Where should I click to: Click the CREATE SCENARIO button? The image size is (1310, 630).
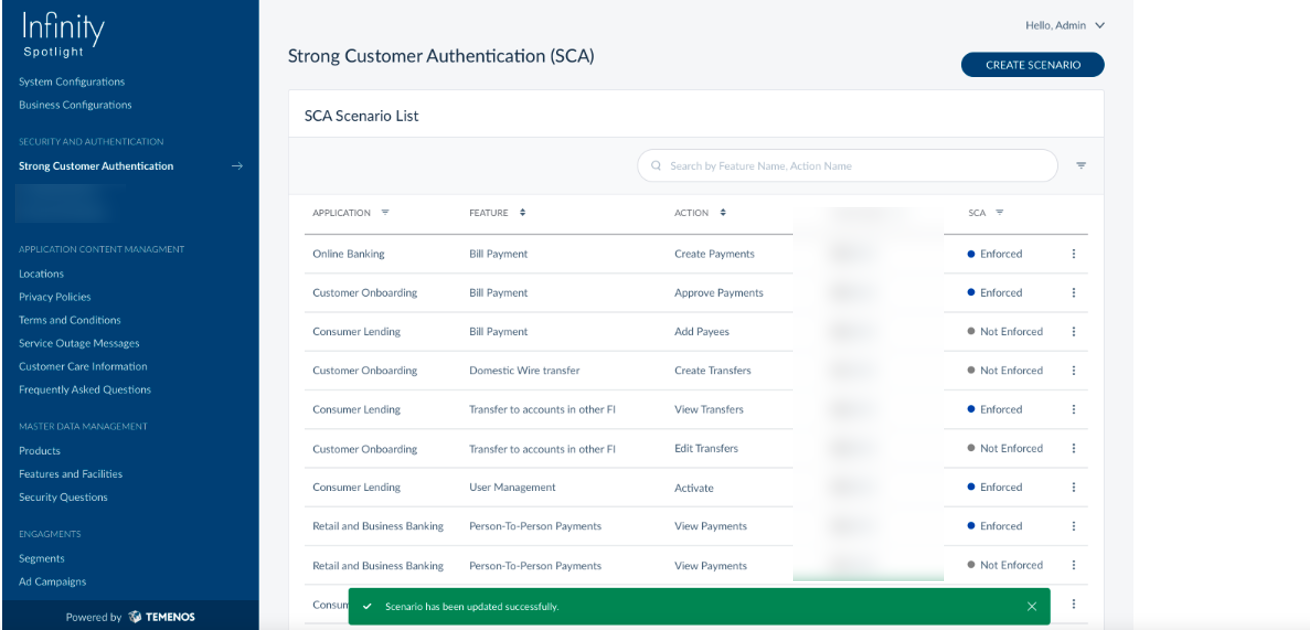[x=1033, y=65]
